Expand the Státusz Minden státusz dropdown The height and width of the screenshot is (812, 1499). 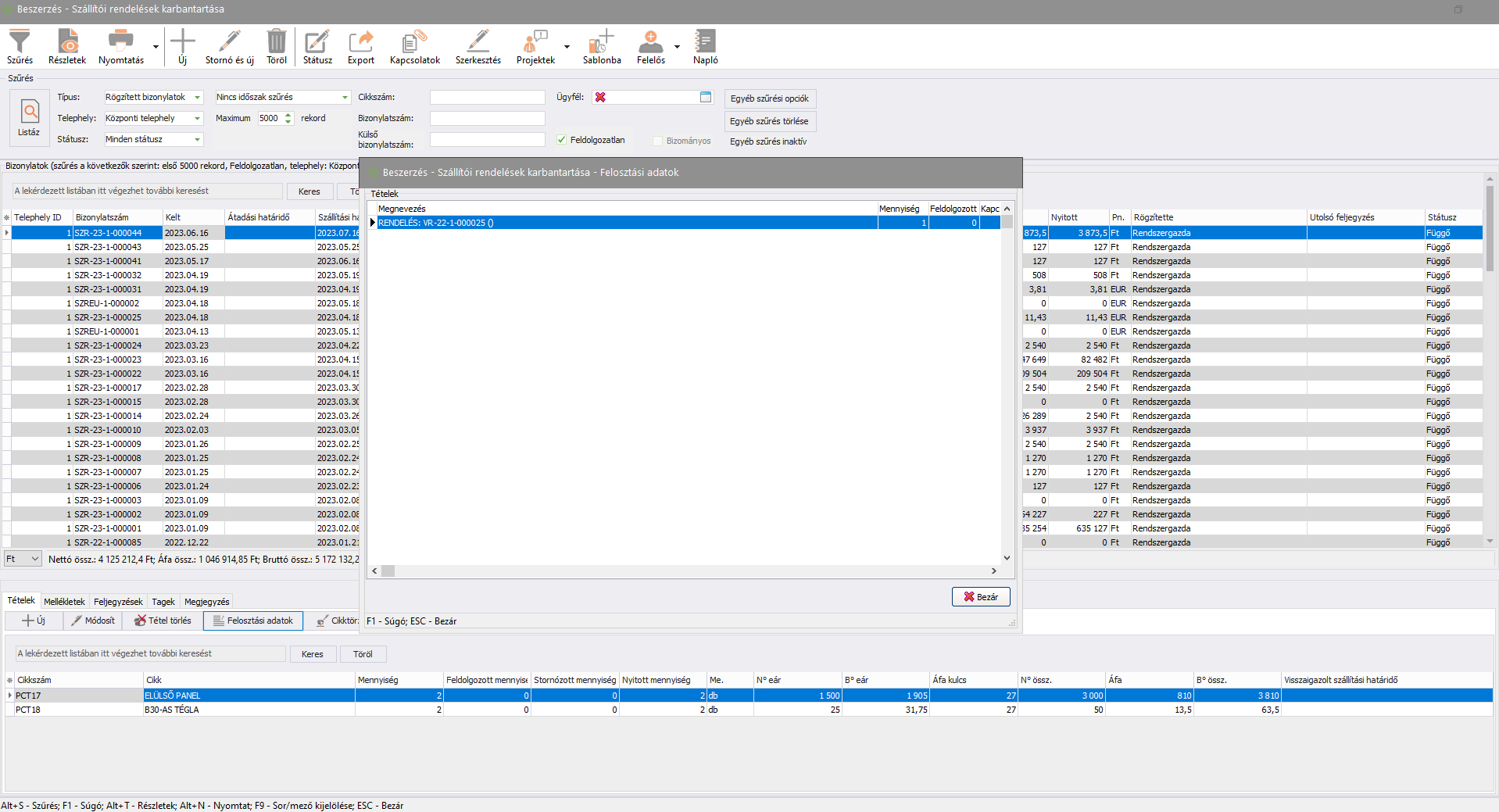[197, 140]
